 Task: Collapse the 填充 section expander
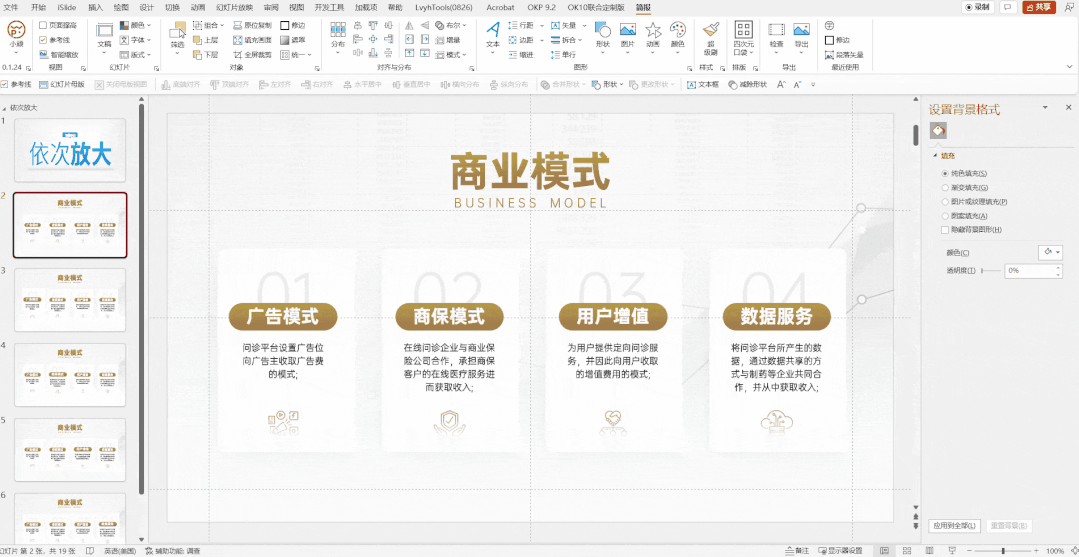point(934,156)
